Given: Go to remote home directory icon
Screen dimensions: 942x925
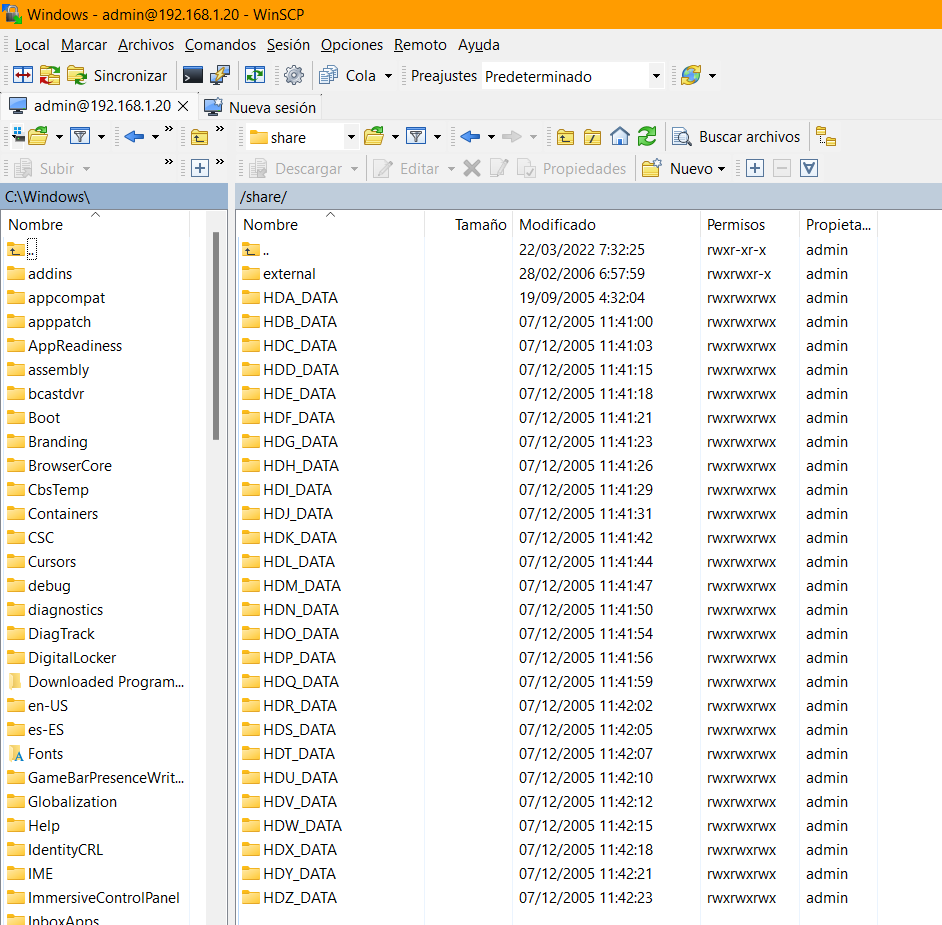Looking at the screenshot, I should tap(620, 137).
